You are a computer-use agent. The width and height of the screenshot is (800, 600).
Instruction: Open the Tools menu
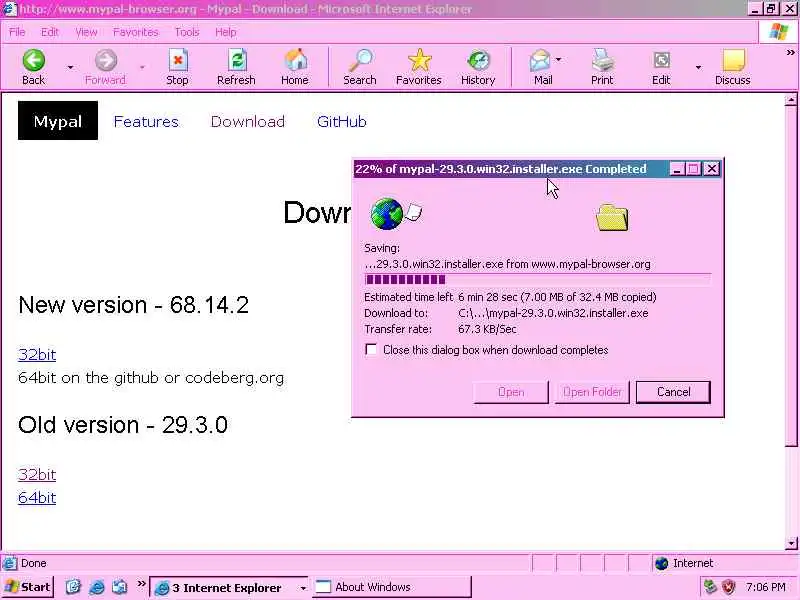click(187, 32)
